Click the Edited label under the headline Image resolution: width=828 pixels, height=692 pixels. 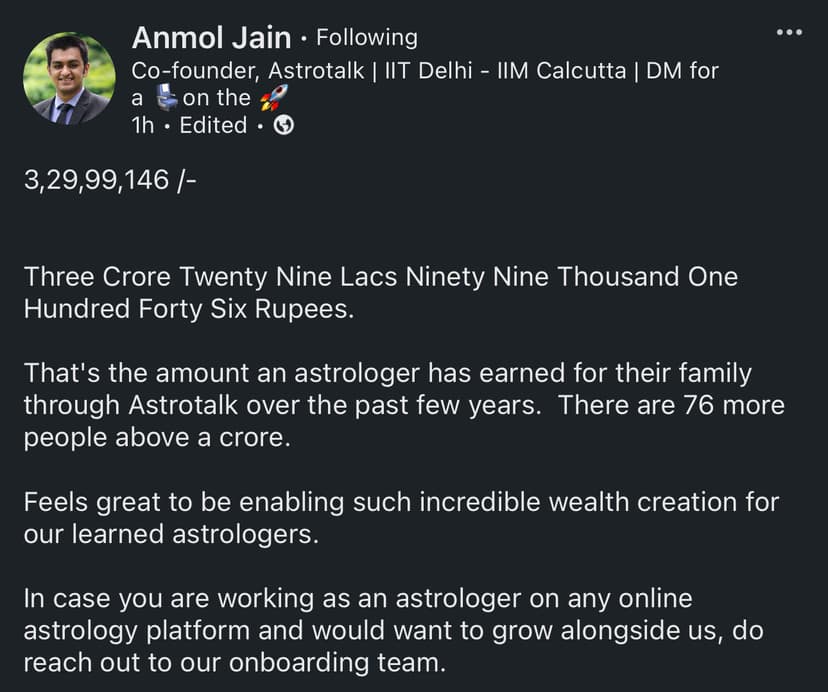[x=213, y=126]
